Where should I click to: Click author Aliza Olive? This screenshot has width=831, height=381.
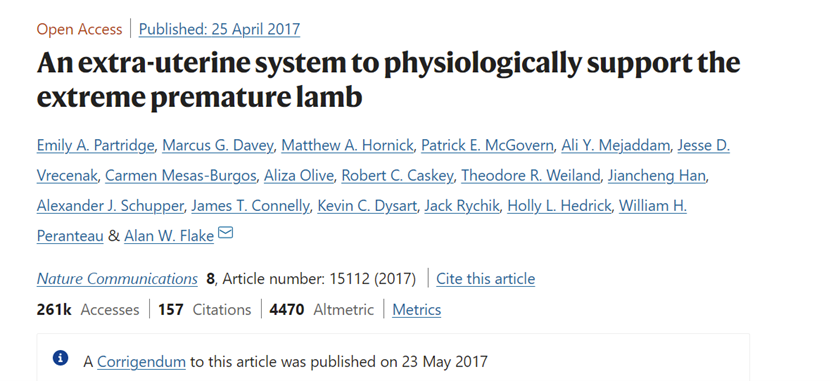click(x=299, y=175)
